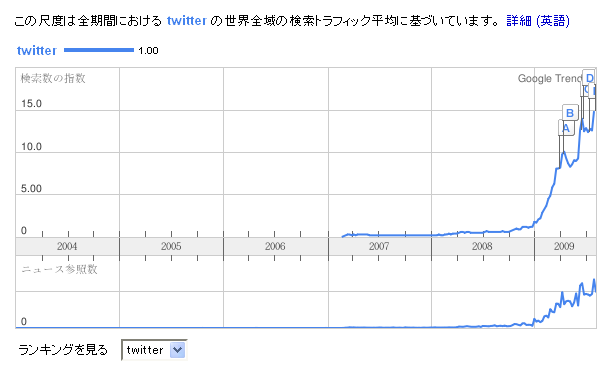Image resolution: width=613 pixels, height=374 pixels.
Task: Choose the 2009 year label
Action: point(564,246)
